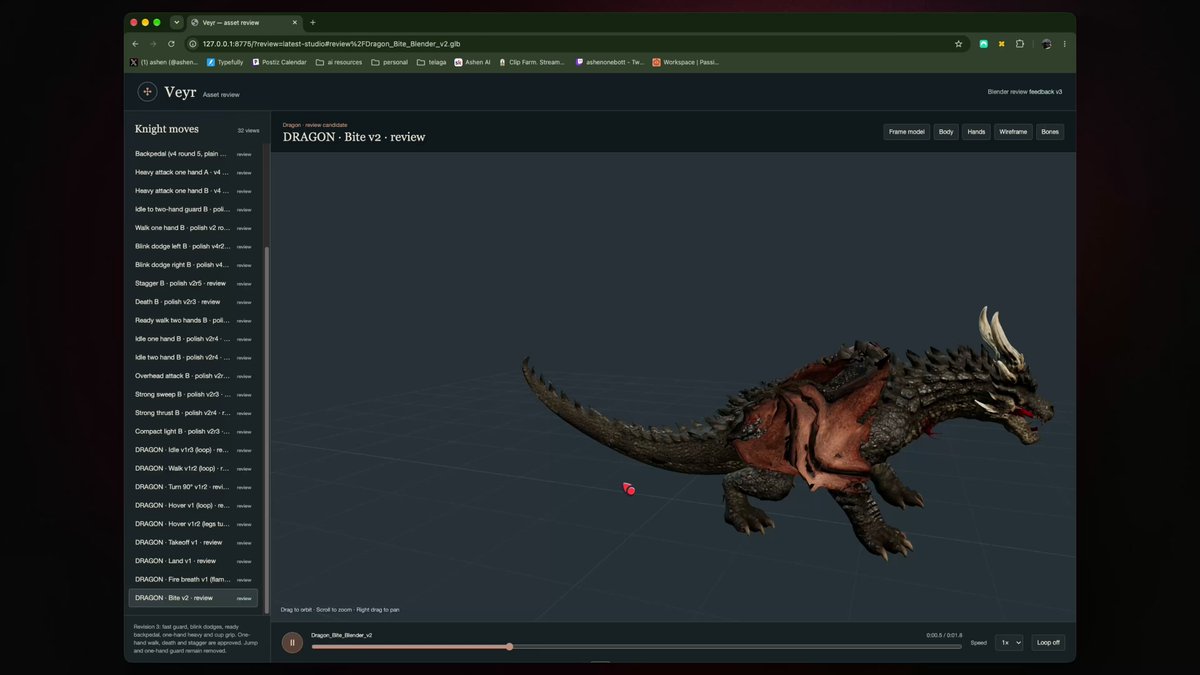Viewport: 1200px width, 675px height.
Task: Open the Ashen AI bookmark
Action: (472, 62)
